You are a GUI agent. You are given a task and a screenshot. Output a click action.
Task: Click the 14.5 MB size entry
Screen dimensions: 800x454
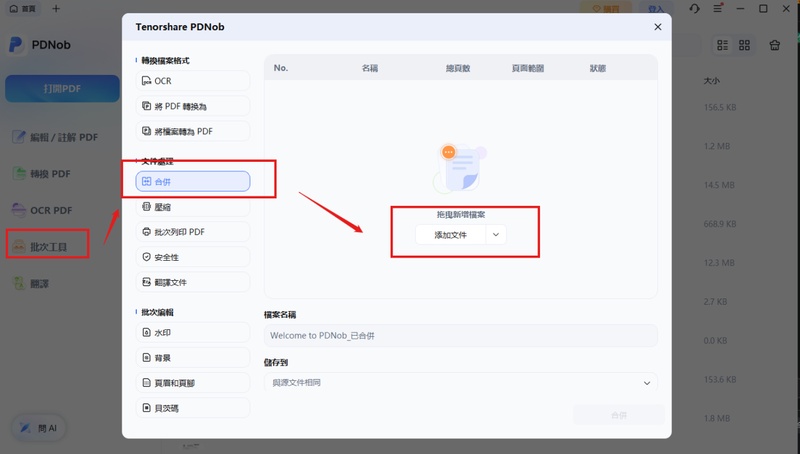pyautogui.click(x=719, y=185)
